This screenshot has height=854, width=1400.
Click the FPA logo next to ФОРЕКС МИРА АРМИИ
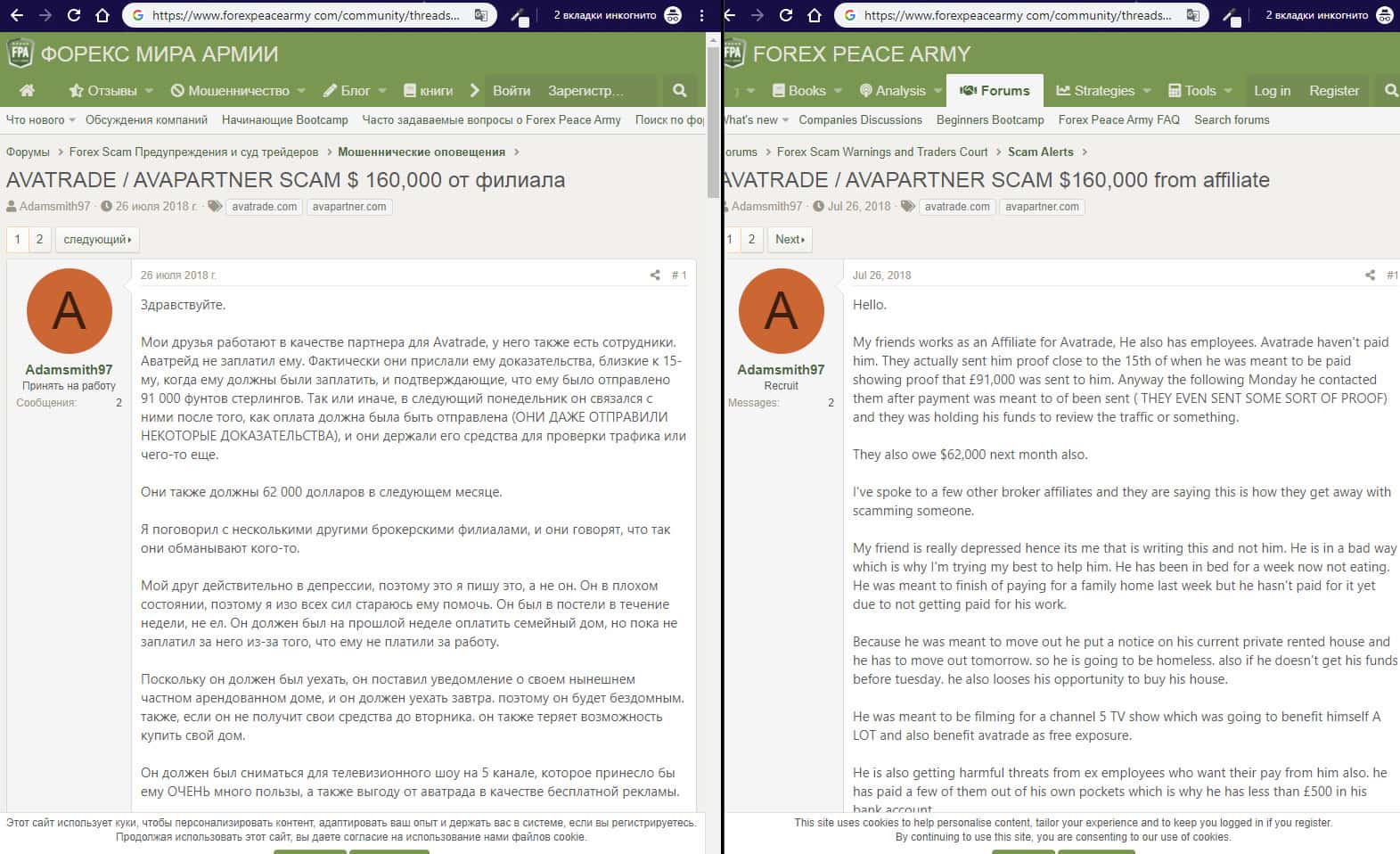pyautogui.click(x=20, y=53)
